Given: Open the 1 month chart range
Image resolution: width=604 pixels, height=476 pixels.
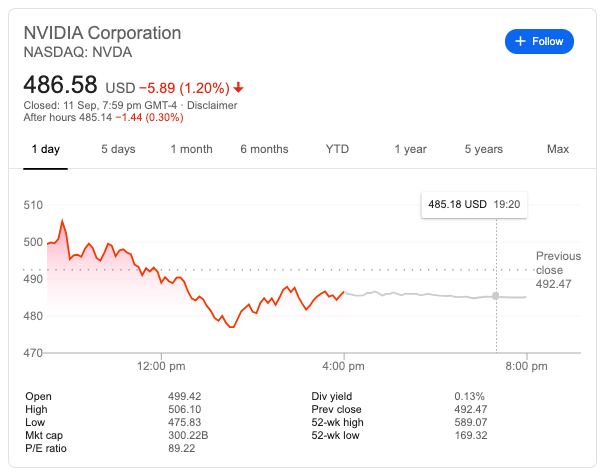Looking at the screenshot, I should [x=191, y=149].
